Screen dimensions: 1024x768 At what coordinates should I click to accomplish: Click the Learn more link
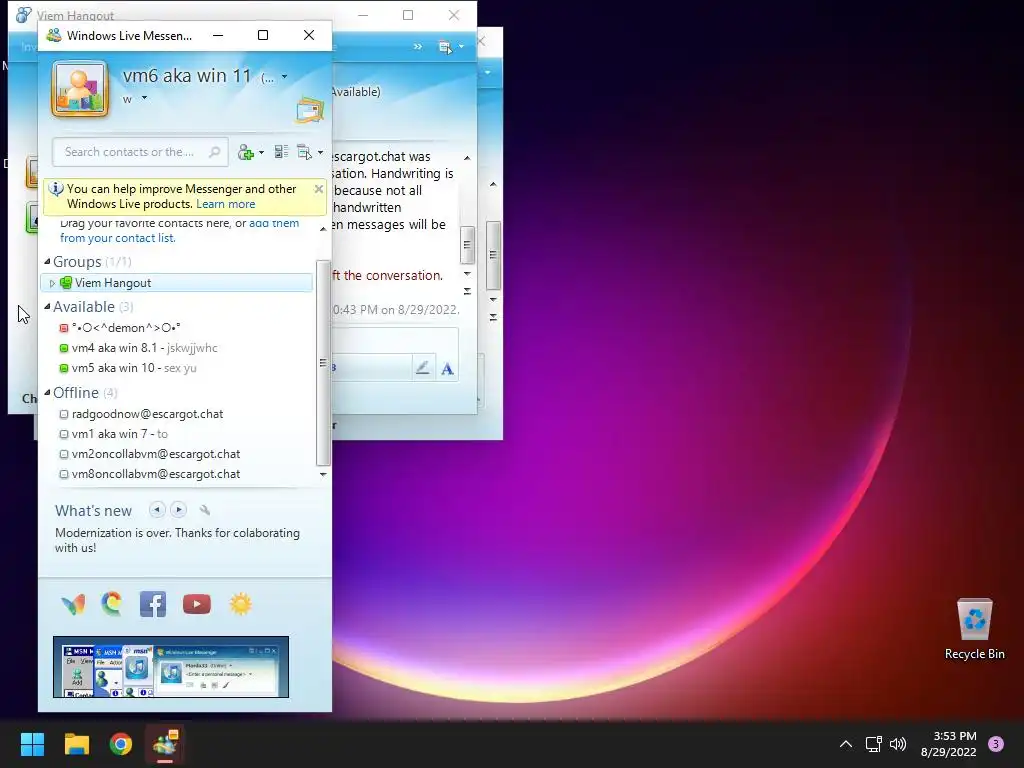[225, 204]
